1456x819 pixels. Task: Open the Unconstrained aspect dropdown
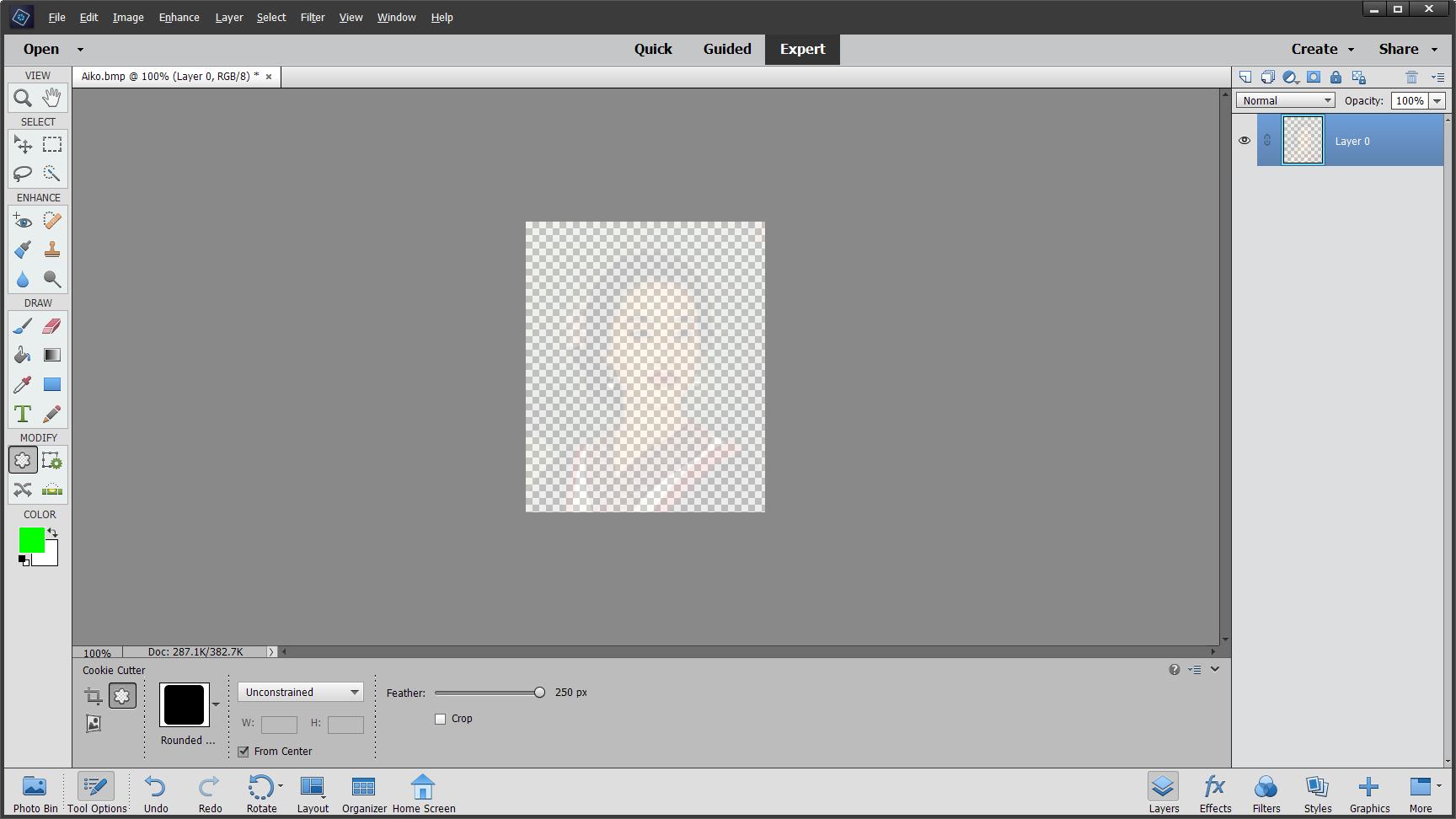pos(352,692)
